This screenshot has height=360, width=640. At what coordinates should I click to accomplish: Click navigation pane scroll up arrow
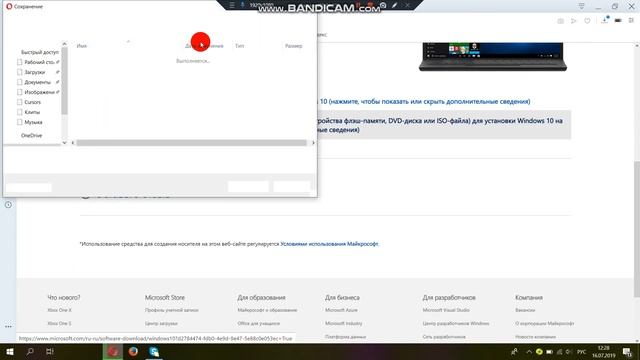[64, 44]
